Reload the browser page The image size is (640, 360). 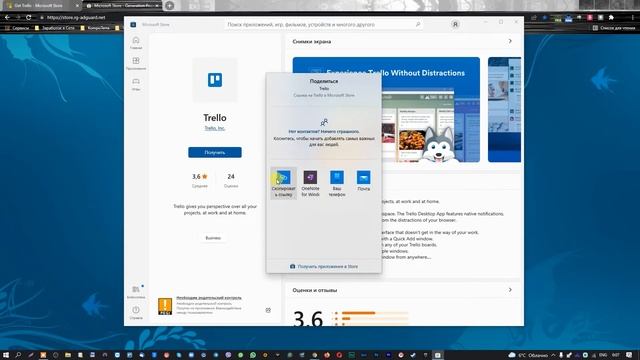click(x=29, y=18)
